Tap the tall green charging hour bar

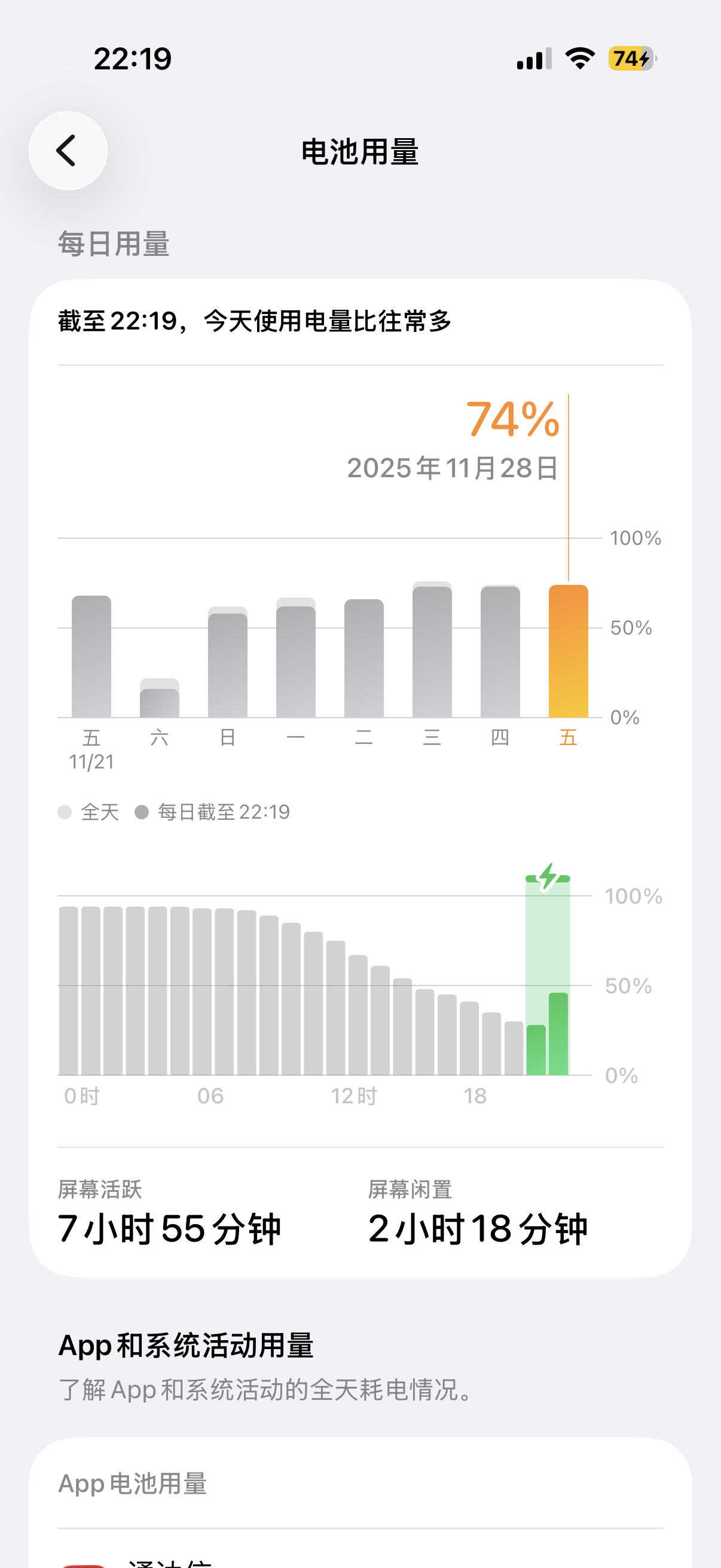558,1033
